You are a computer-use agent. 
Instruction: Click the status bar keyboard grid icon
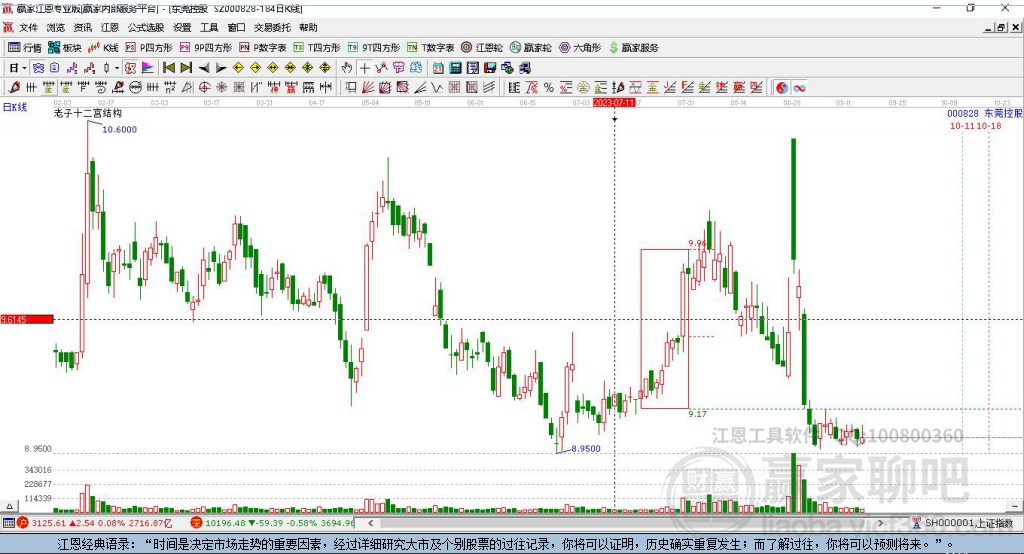click(x=8, y=523)
